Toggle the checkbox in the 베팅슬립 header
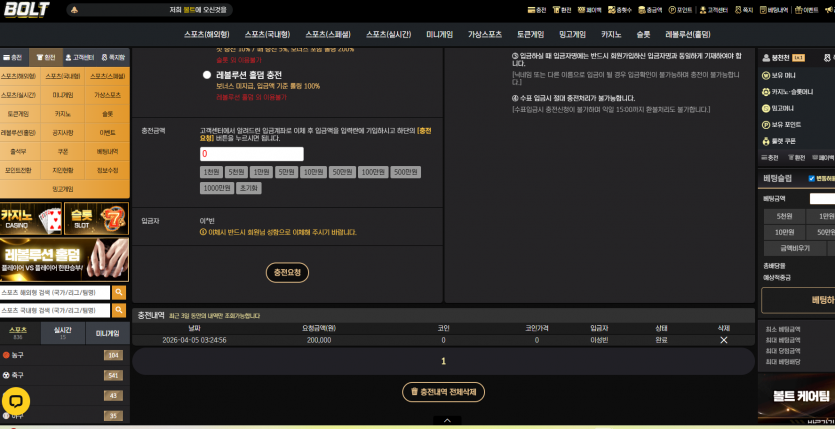This screenshot has width=835, height=429. tap(812, 178)
